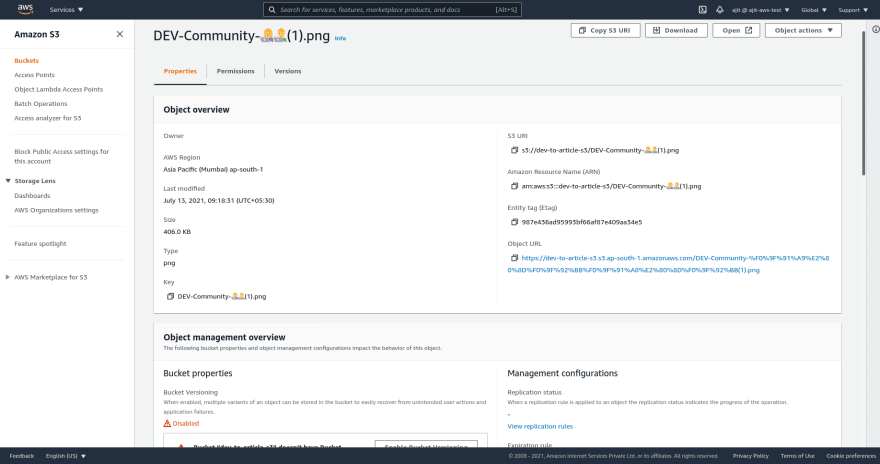Image resolution: width=880 pixels, height=464 pixels.
Task: Copy the S3 URI value icon
Action: [x=514, y=150]
